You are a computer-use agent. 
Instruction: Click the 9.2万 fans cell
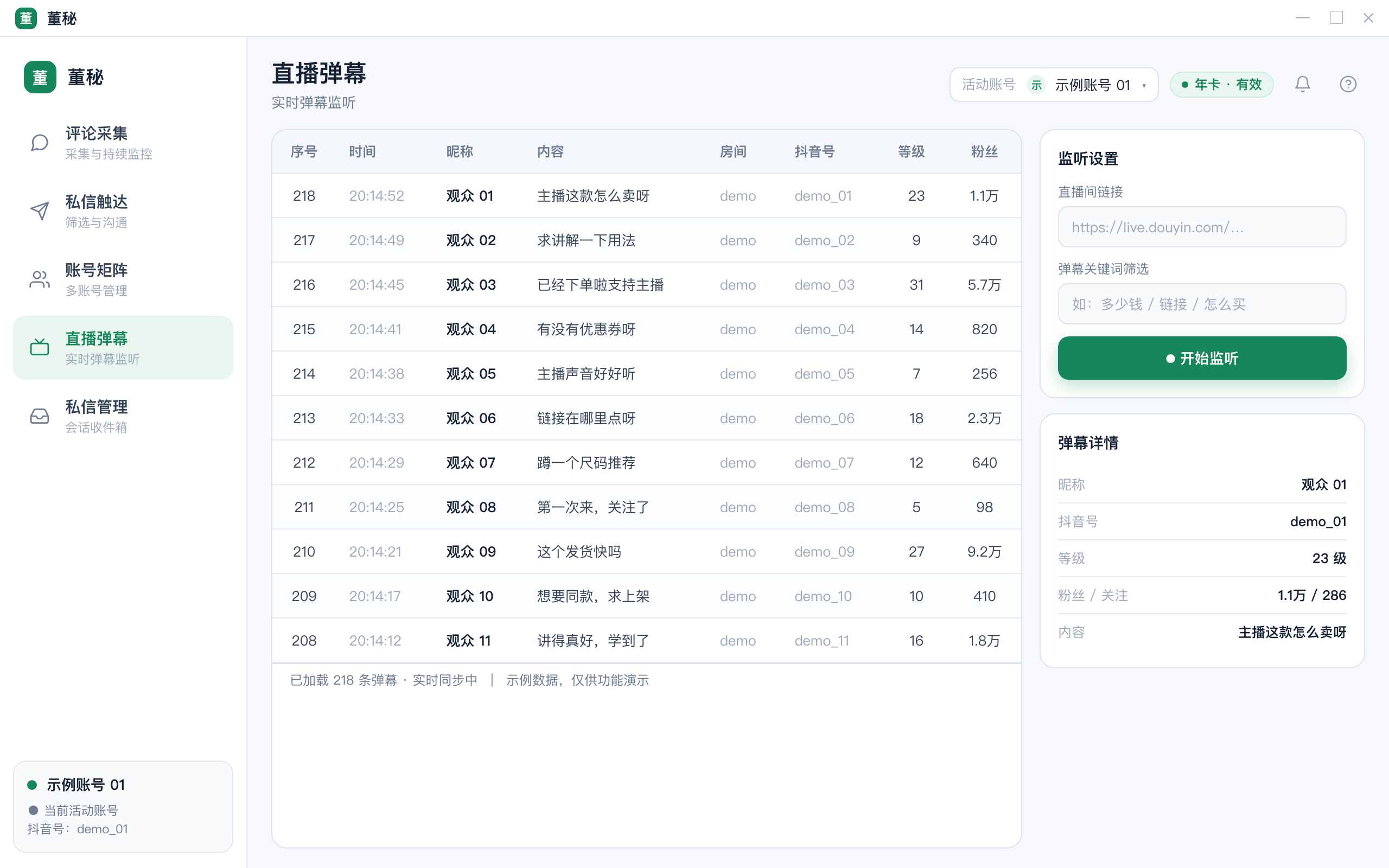tap(984, 552)
